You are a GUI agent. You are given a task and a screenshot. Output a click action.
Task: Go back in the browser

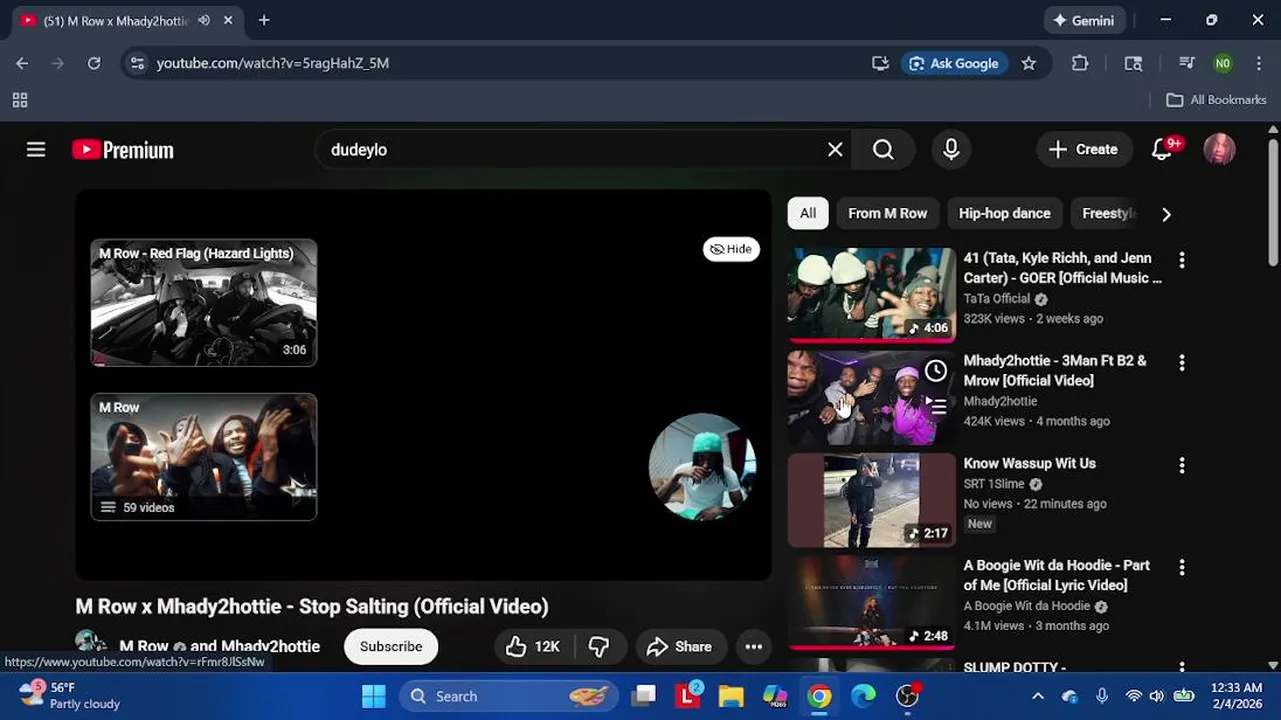pyautogui.click(x=22, y=63)
